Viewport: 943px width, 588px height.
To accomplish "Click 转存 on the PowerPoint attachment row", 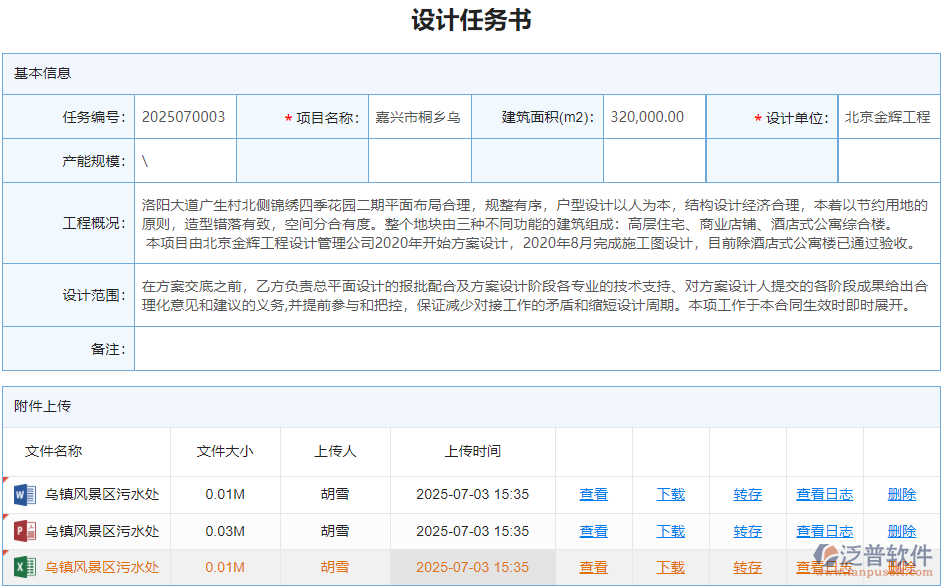I will coord(747,531).
